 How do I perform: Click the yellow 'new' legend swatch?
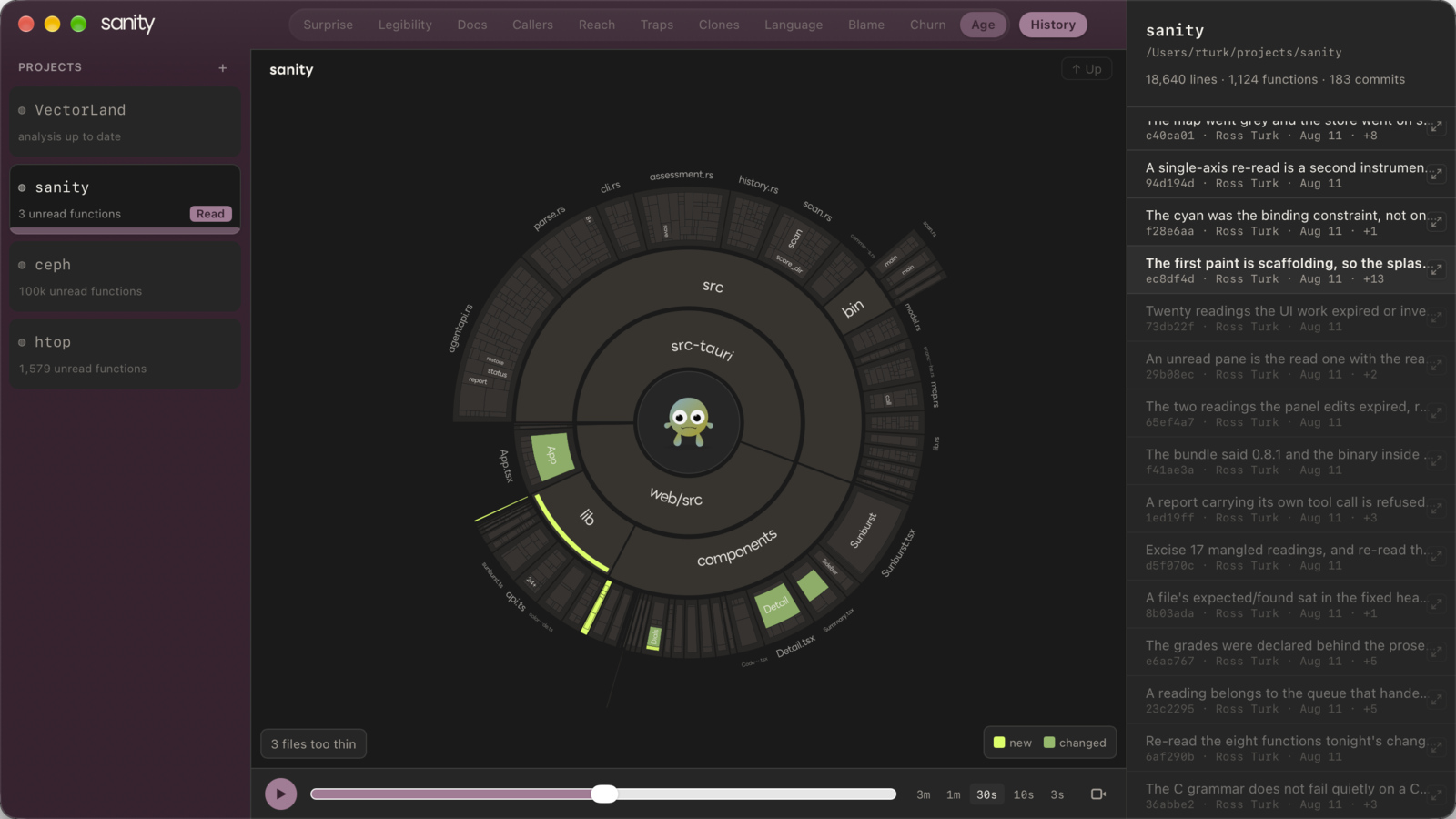point(999,743)
